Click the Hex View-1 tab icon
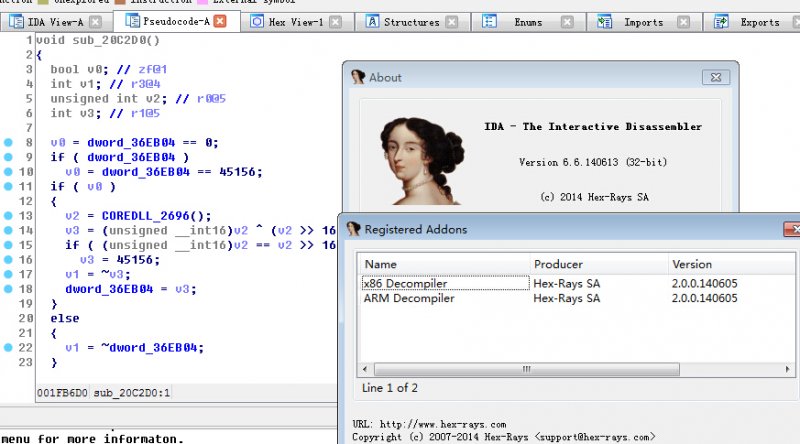Viewport: 800px width, 444px height. click(x=257, y=22)
